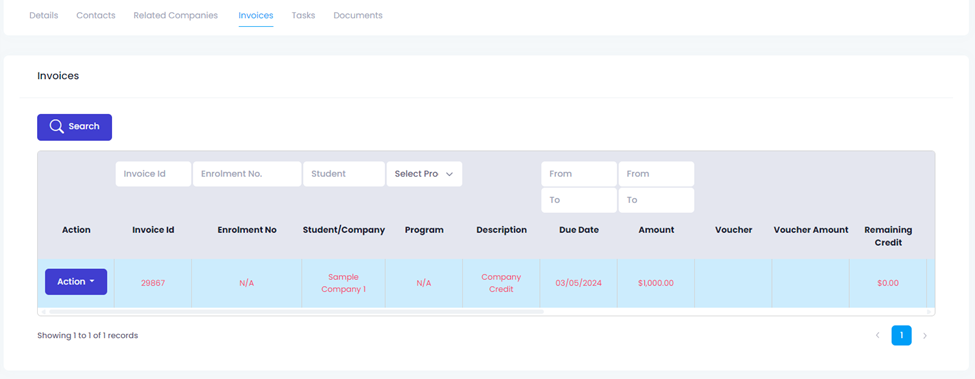Image resolution: width=975 pixels, height=379 pixels.
Task: Open invoice 29867 link
Action: tap(153, 283)
